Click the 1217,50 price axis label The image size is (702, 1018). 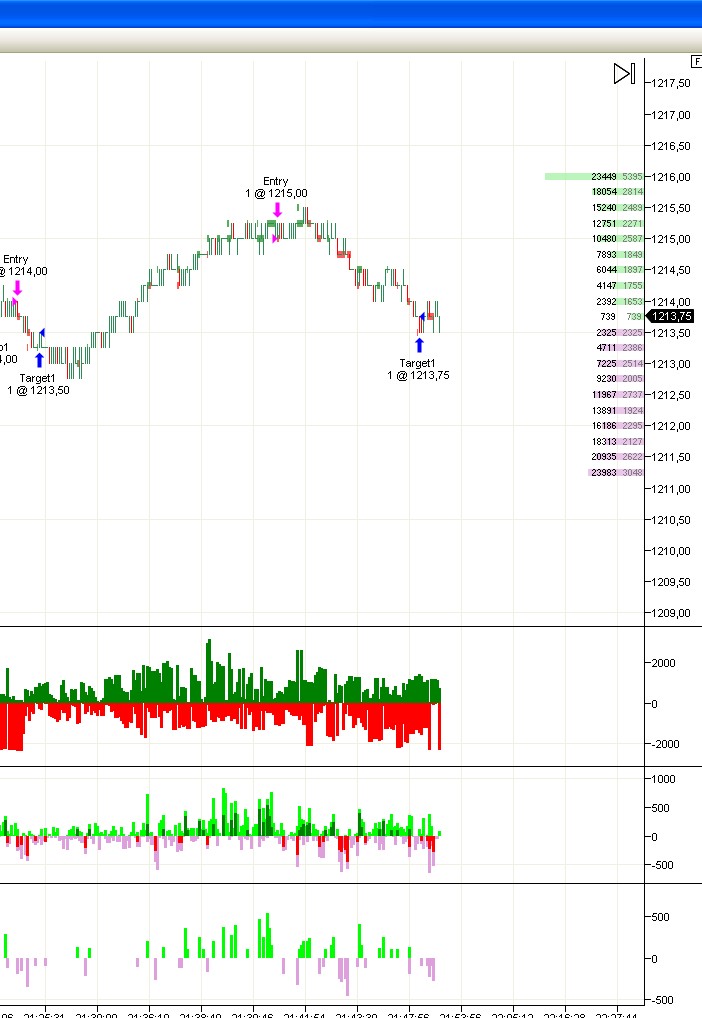(x=670, y=84)
